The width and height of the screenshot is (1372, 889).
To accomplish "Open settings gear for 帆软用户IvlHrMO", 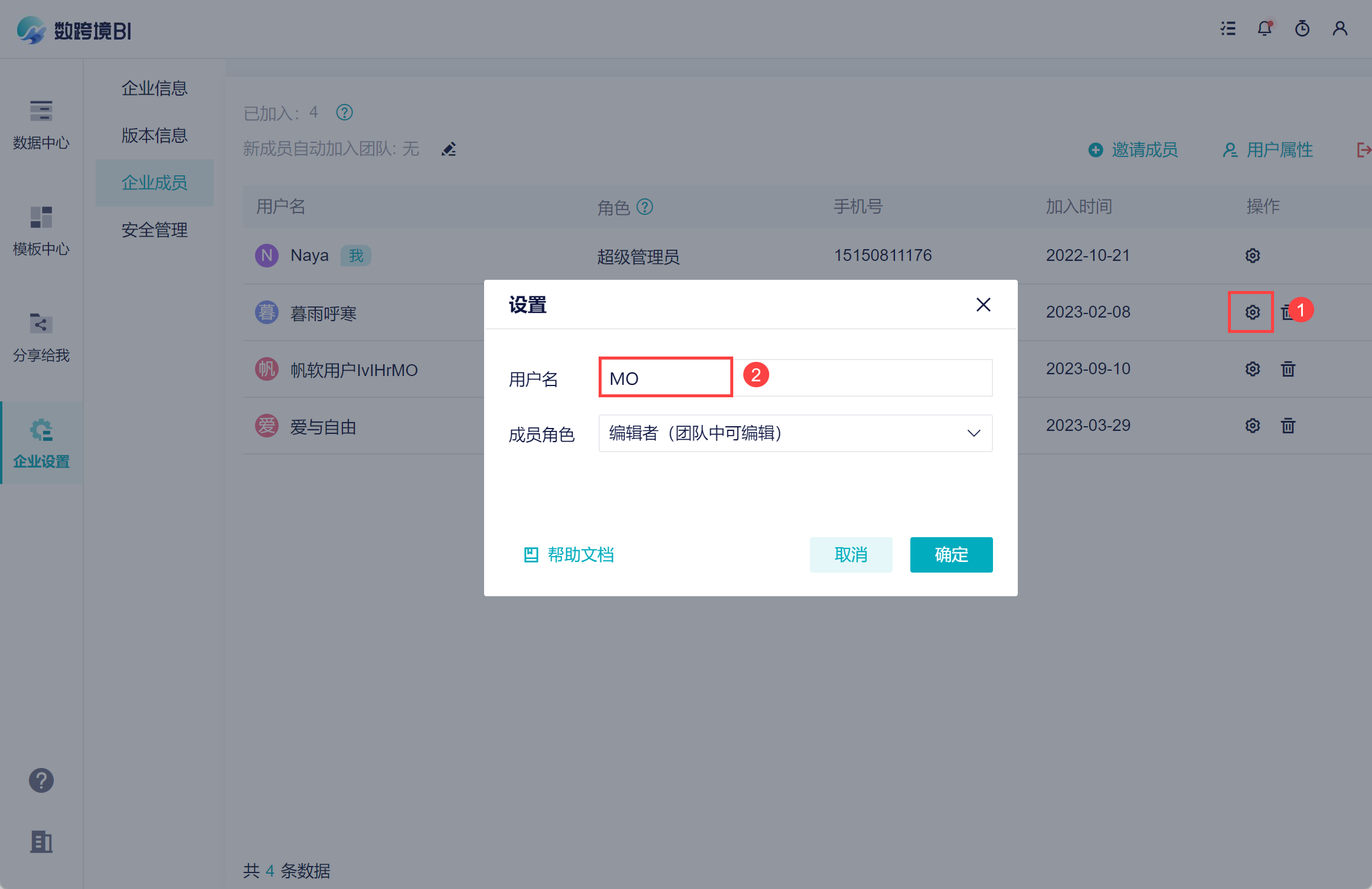I will (1253, 369).
